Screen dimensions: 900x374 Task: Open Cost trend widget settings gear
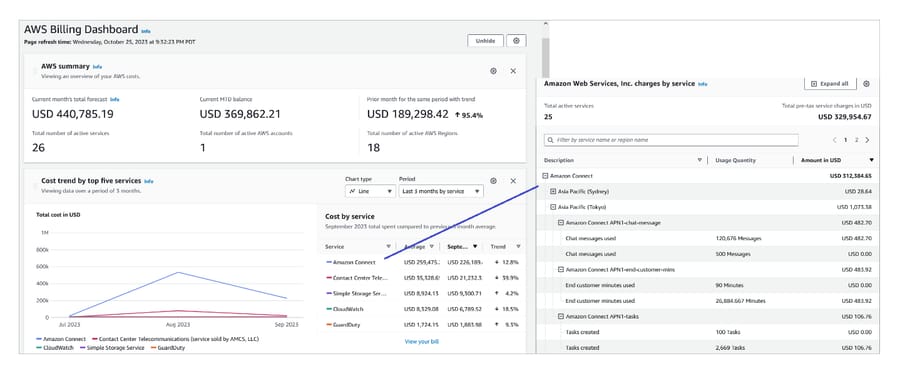point(493,181)
